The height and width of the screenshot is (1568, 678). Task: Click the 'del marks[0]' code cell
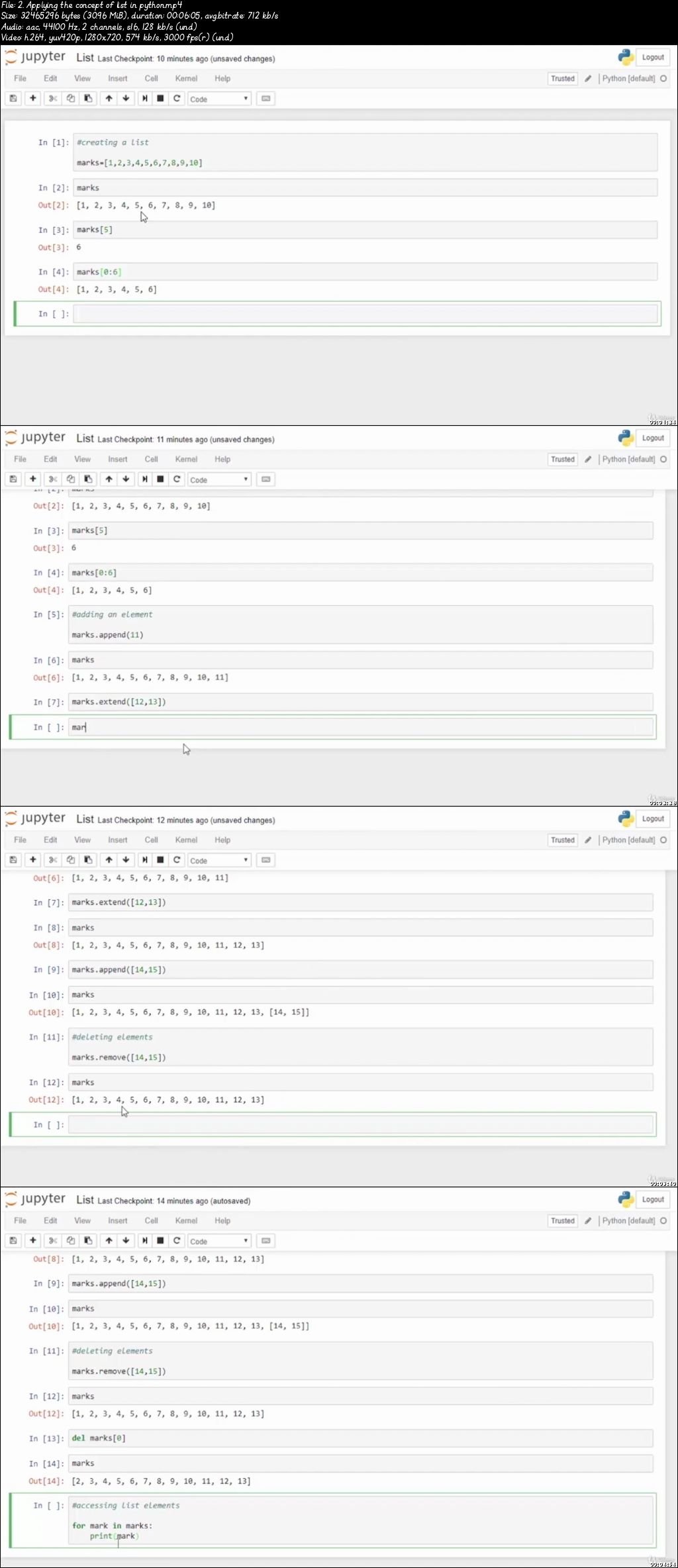coord(361,1438)
